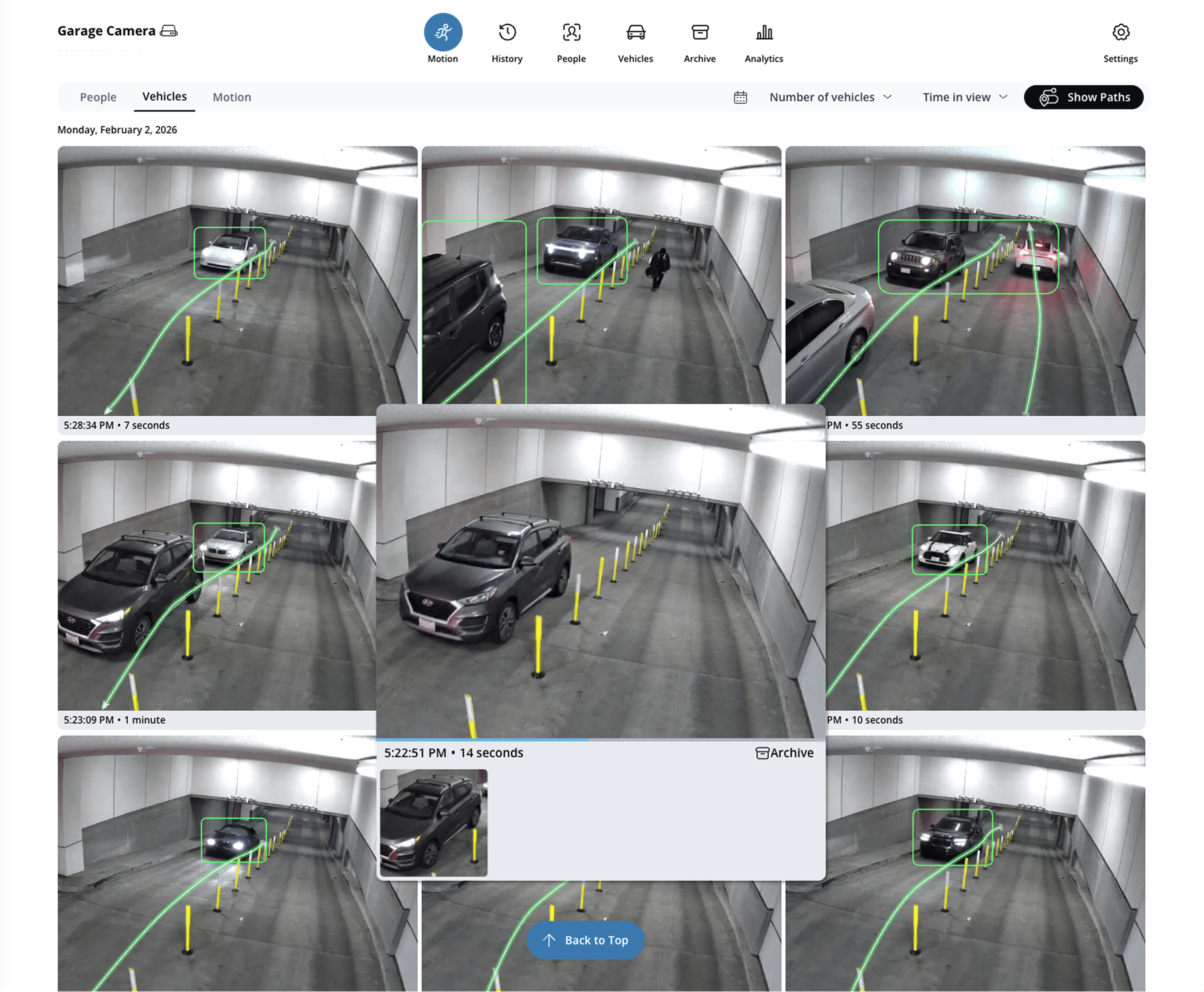
Task: Switch to the People tab
Action: point(98,97)
